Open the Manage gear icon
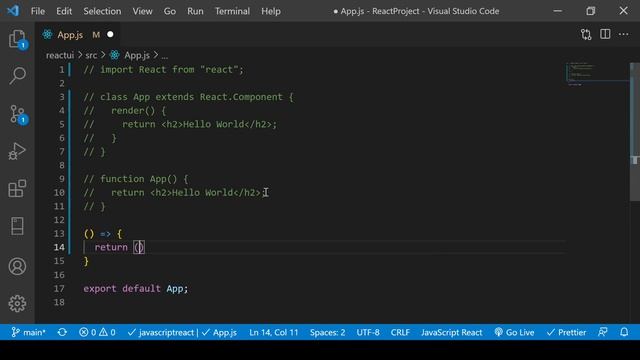This screenshot has height=360, width=640. [x=18, y=304]
